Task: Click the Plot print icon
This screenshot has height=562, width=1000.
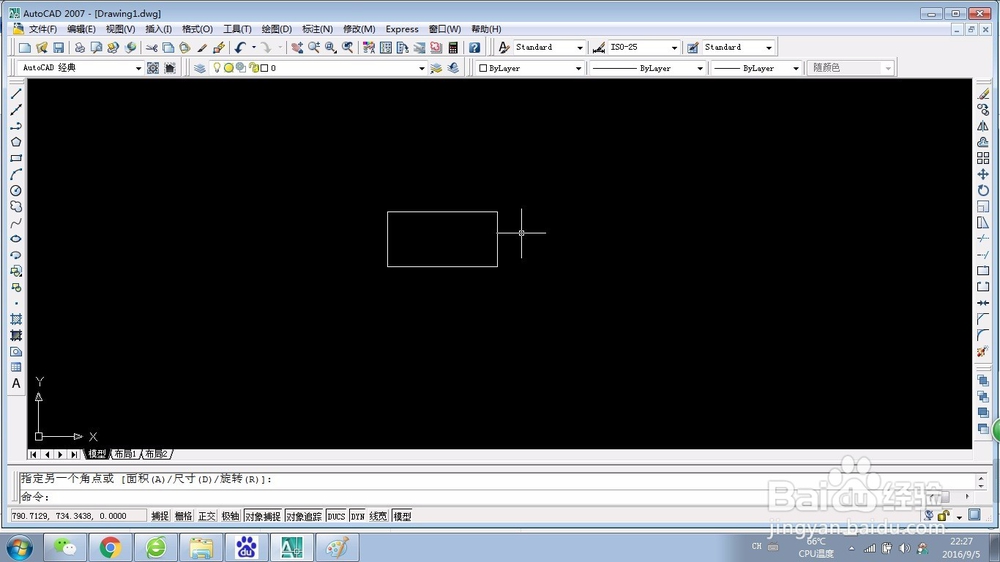Action: click(x=80, y=47)
